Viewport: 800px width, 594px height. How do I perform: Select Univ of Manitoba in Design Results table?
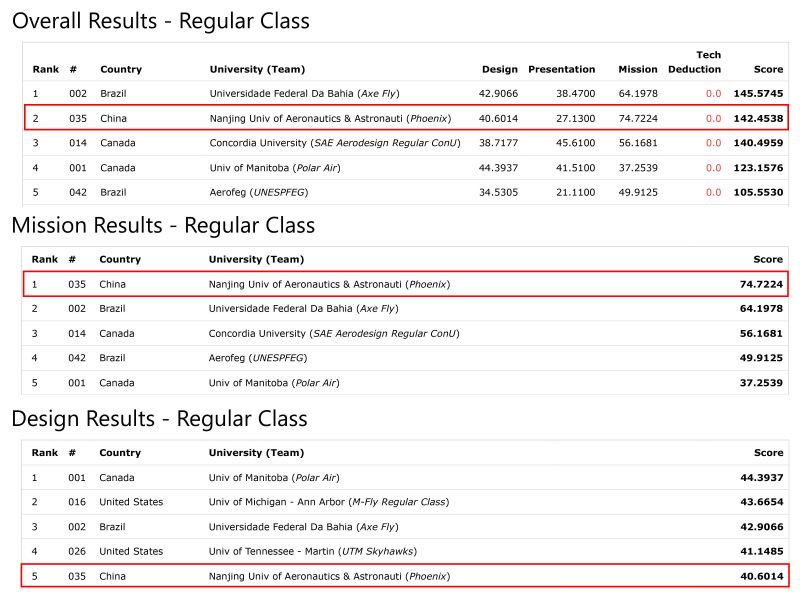[x=274, y=478]
